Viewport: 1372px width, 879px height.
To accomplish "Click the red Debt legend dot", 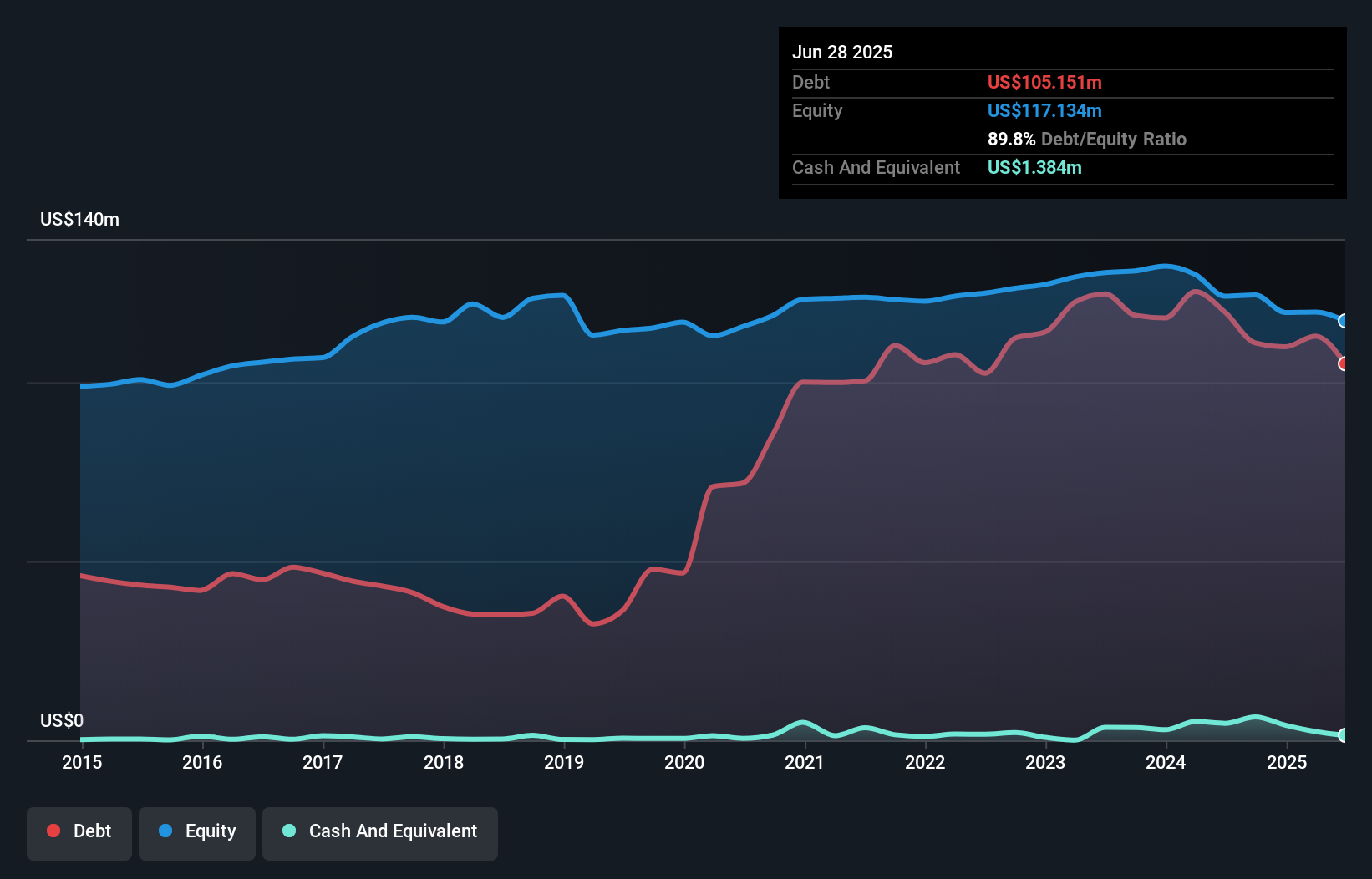I will click(x=52, y=831).
